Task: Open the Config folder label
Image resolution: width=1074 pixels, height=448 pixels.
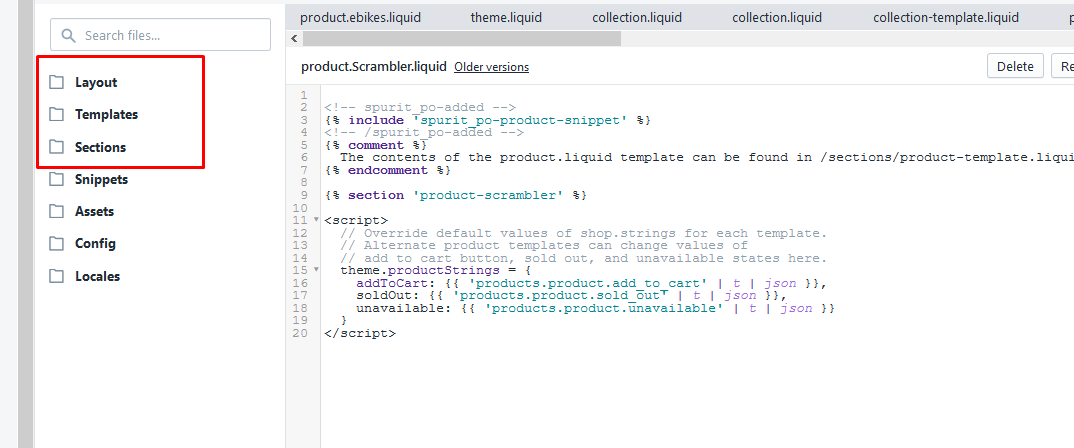Action: (95, 244)
